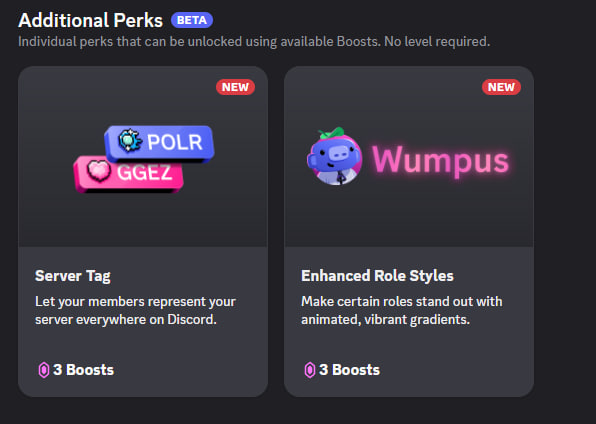The height and width of the screenshot is (424, 596).
Task: Click the Server Tag card preview image area
Action: [143, 157]
